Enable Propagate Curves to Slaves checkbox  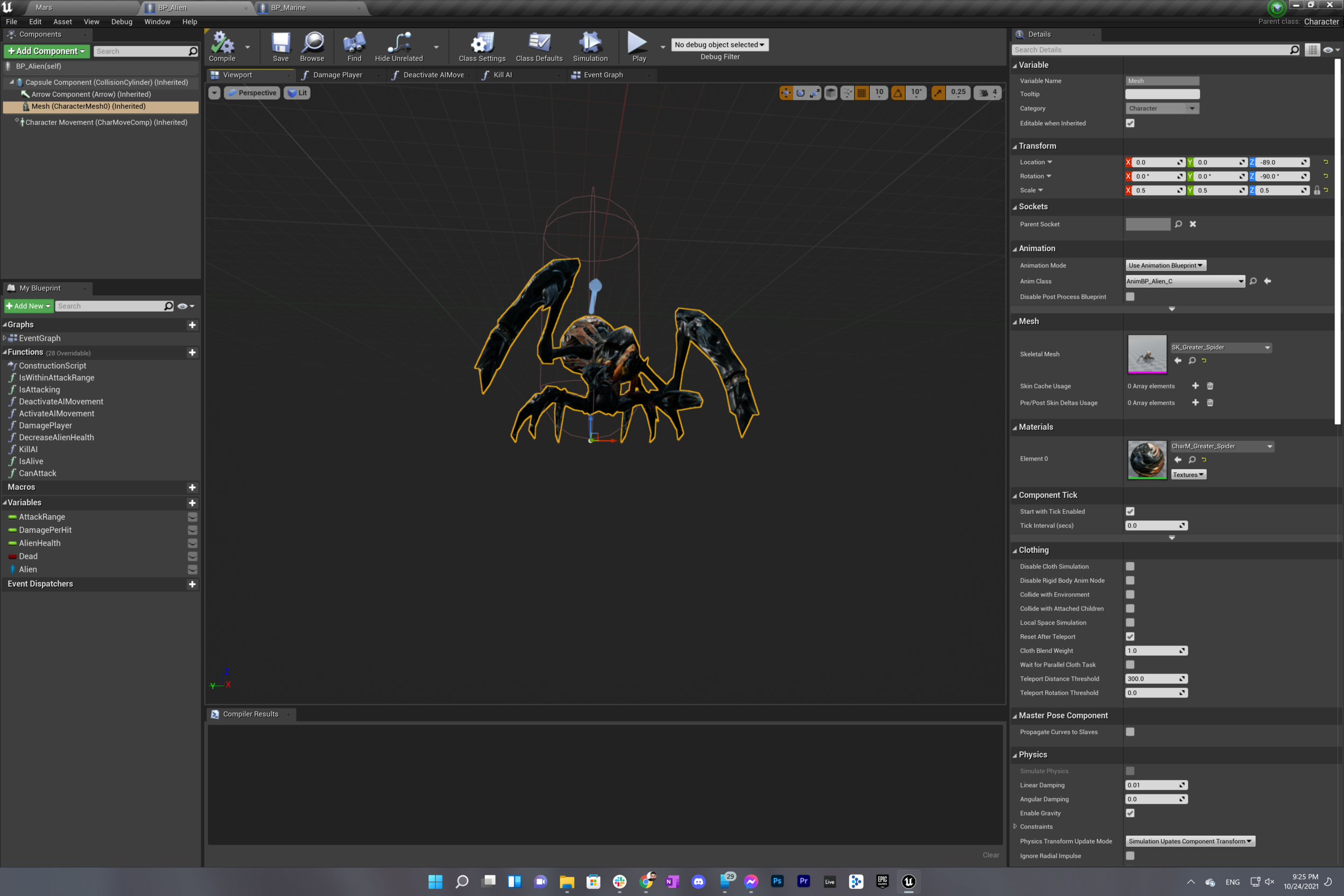point(1130,732)
